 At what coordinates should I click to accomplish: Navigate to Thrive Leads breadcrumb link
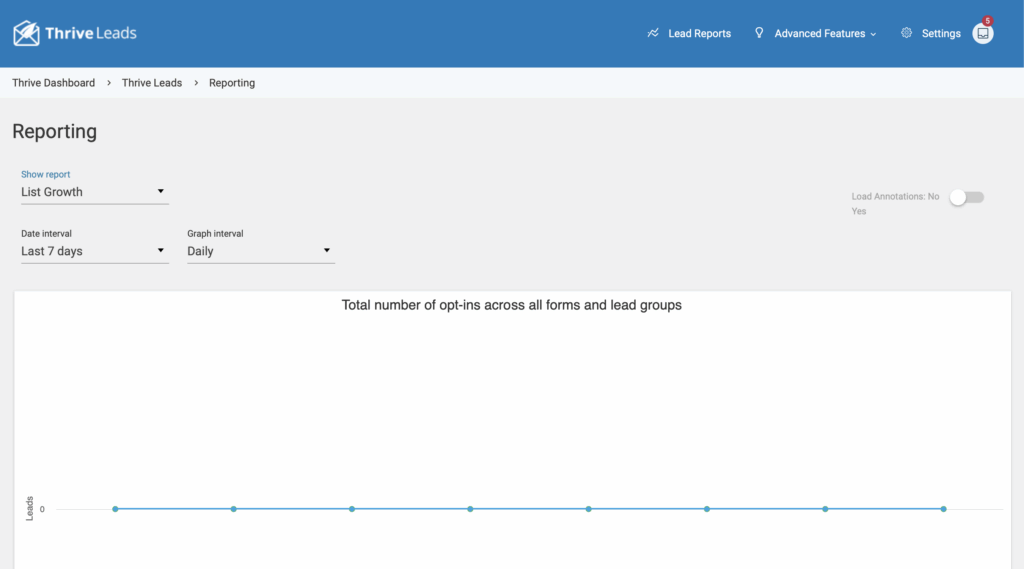click(x=152, y=83)
